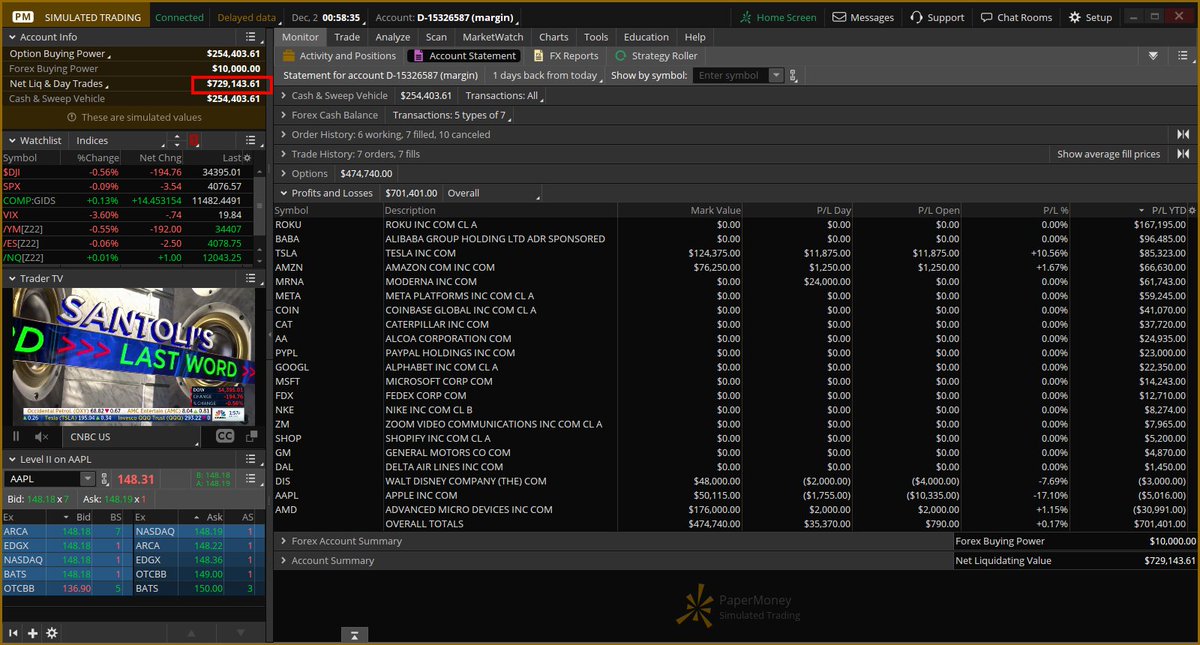Collapse the Profits and Losses section

click(283, 193)
